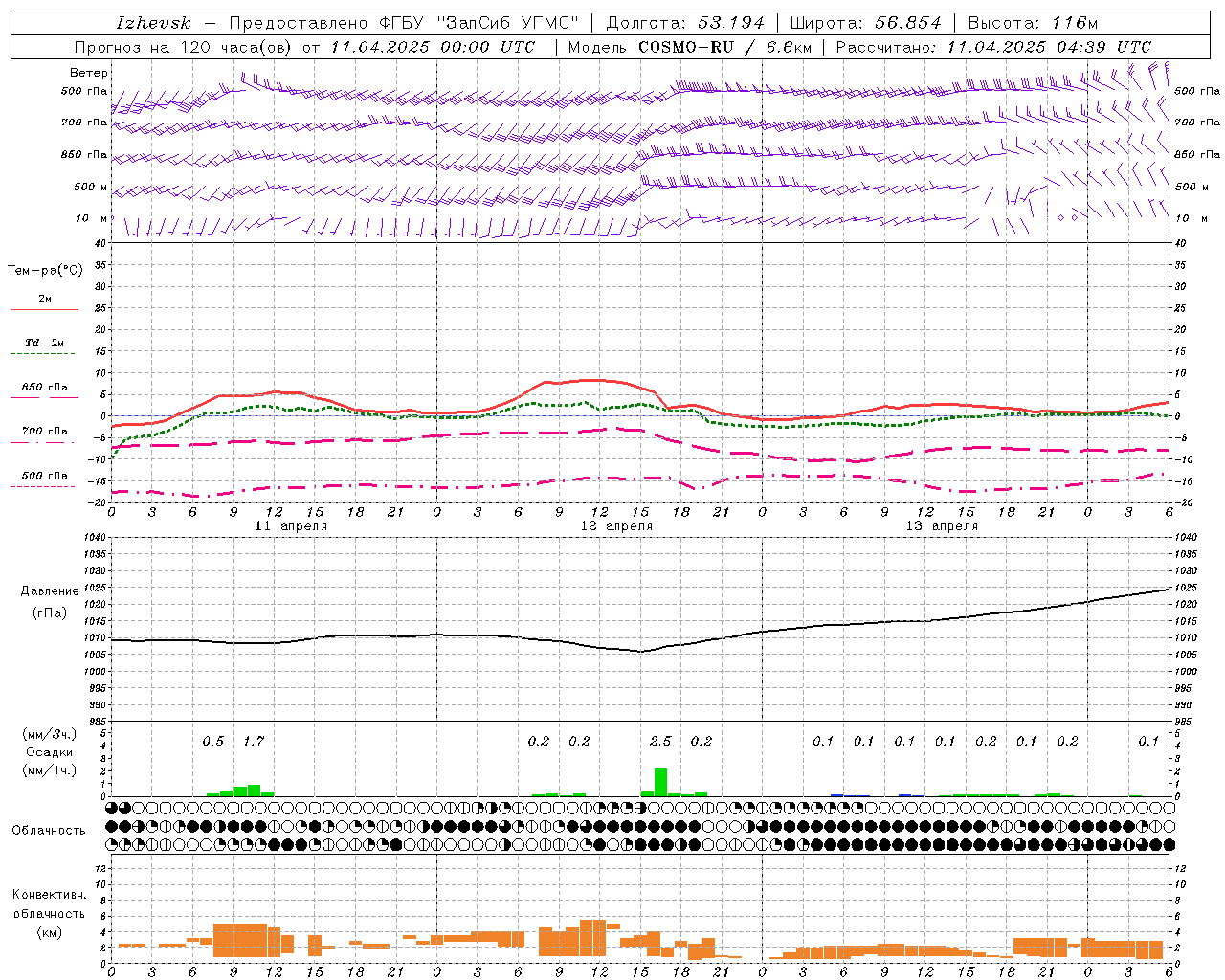The height and width of the screenshot is (980, 1225).
Task: Click the station name 'Izhevsk' in the header
Action: [x=153, y=23]
